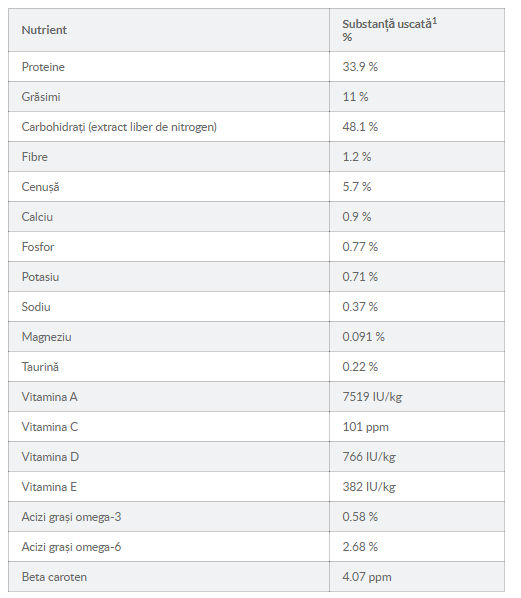Screen dimensions: 521x598
Task: Click the Vitamina C row label
Action: click(x=50, y=427)
